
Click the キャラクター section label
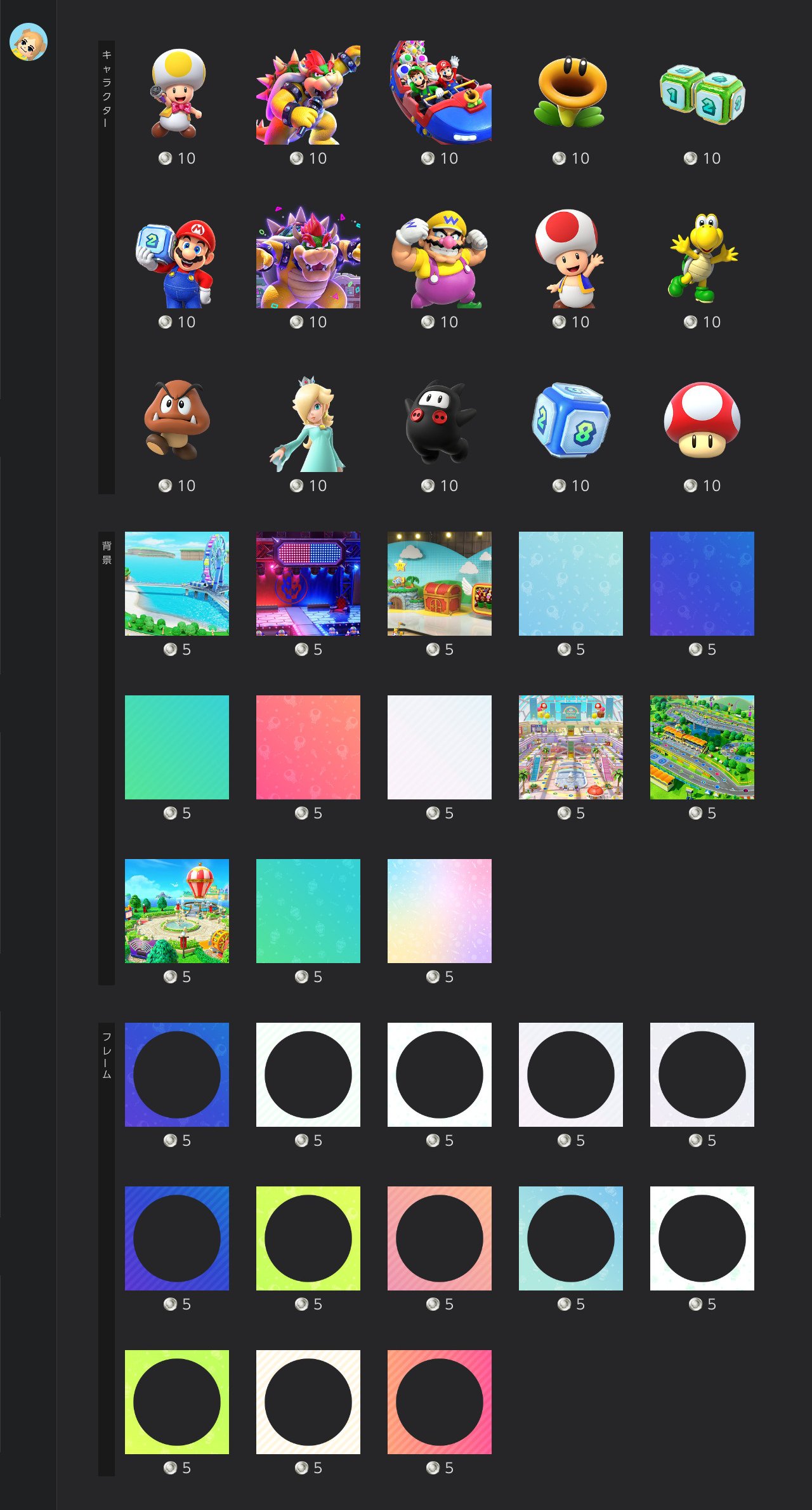107,88
